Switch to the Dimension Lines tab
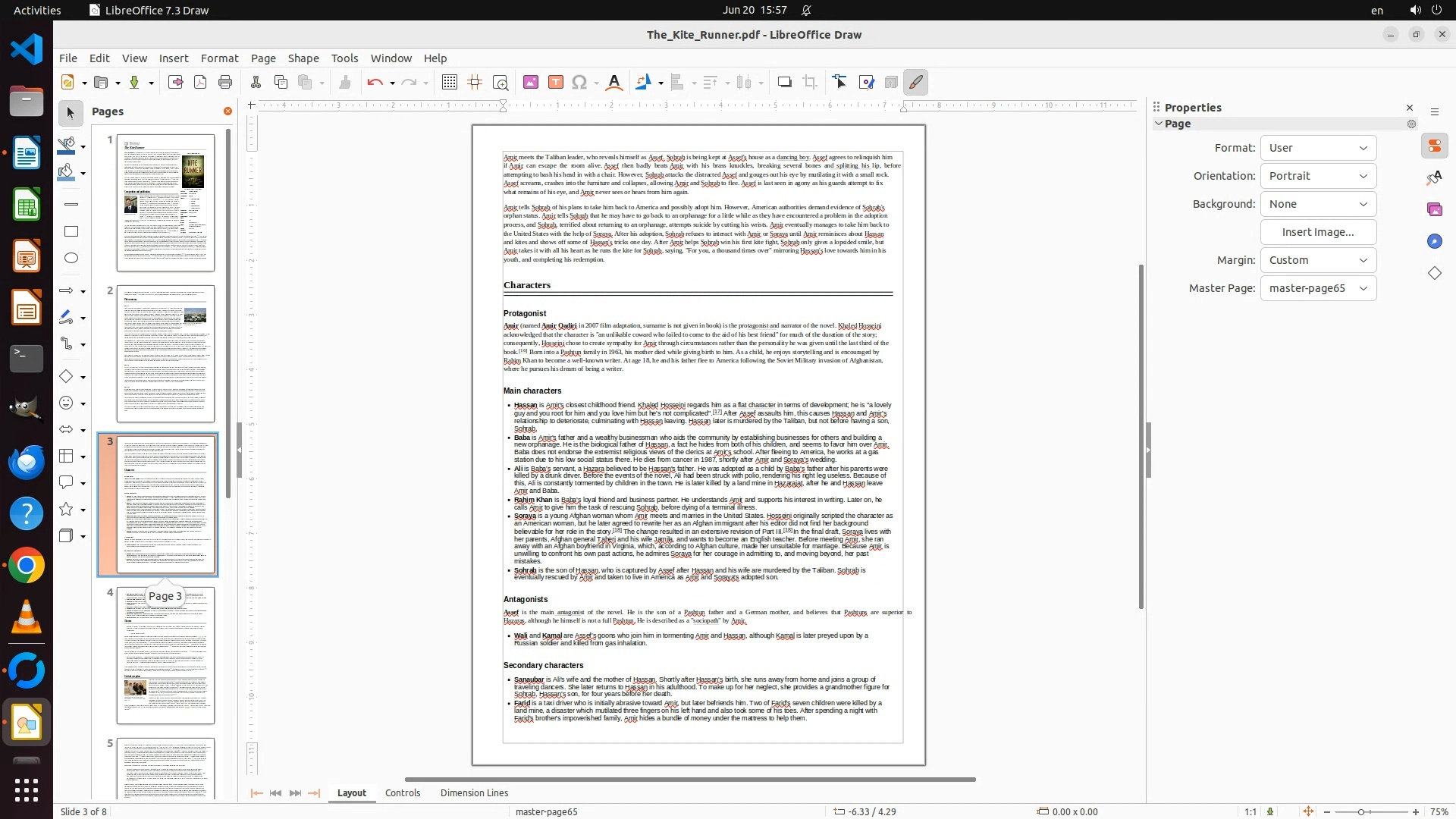 474,792
